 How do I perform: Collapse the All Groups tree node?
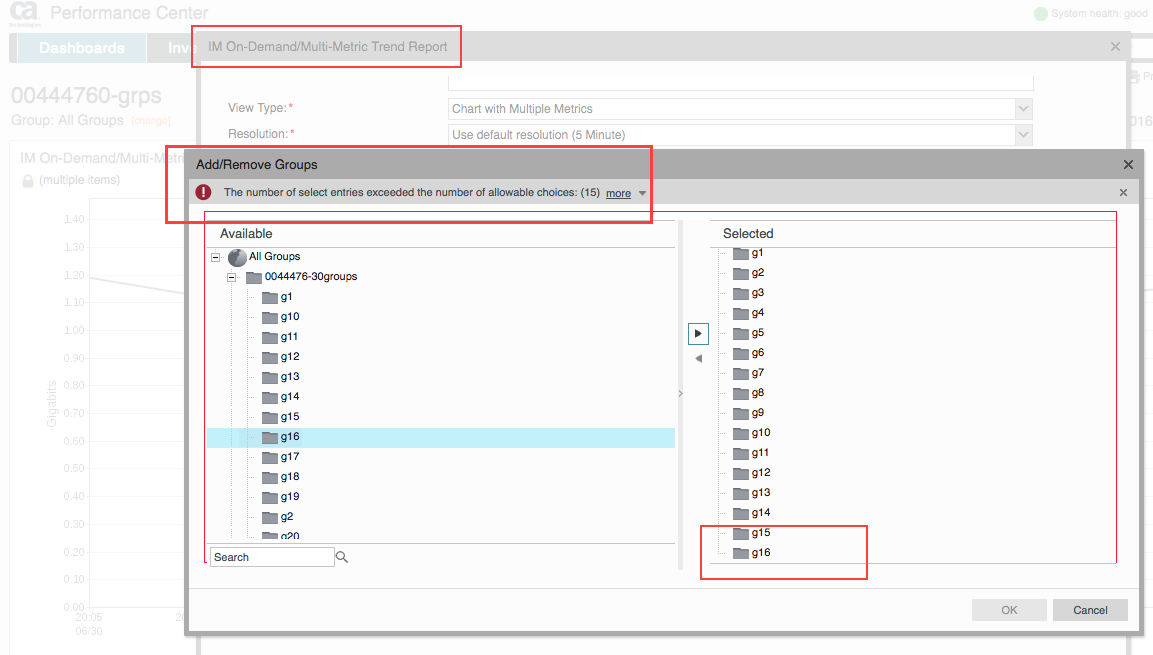point(215,257)
